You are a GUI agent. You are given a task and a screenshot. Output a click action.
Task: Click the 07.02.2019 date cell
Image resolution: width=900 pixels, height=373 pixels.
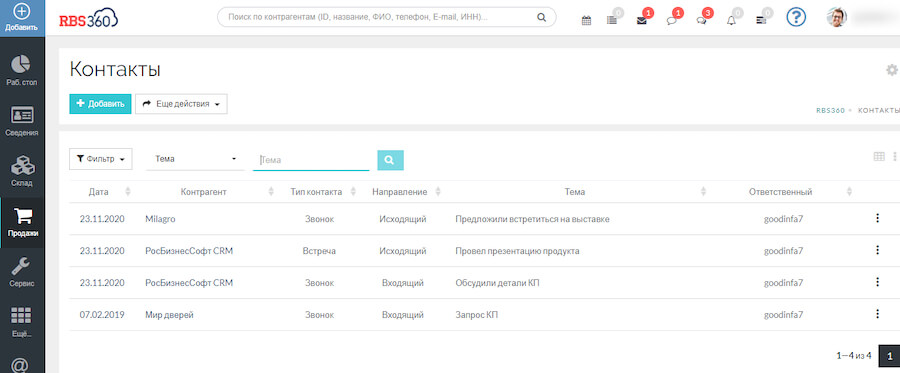[102, 314]
